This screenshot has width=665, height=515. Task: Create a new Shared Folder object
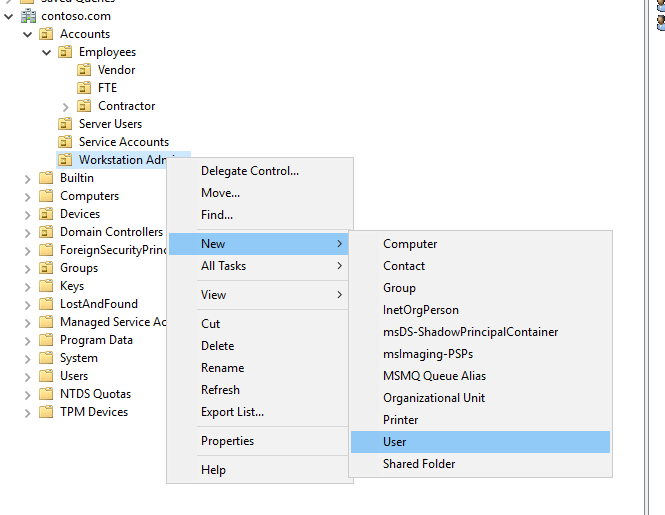point(481,464)
